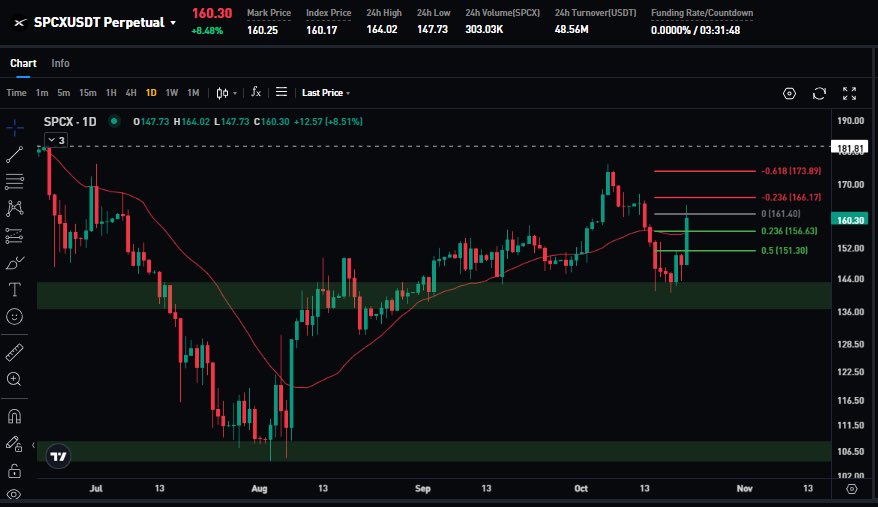Click the 24h Turnover(USDT) label

tap(595, 13)
